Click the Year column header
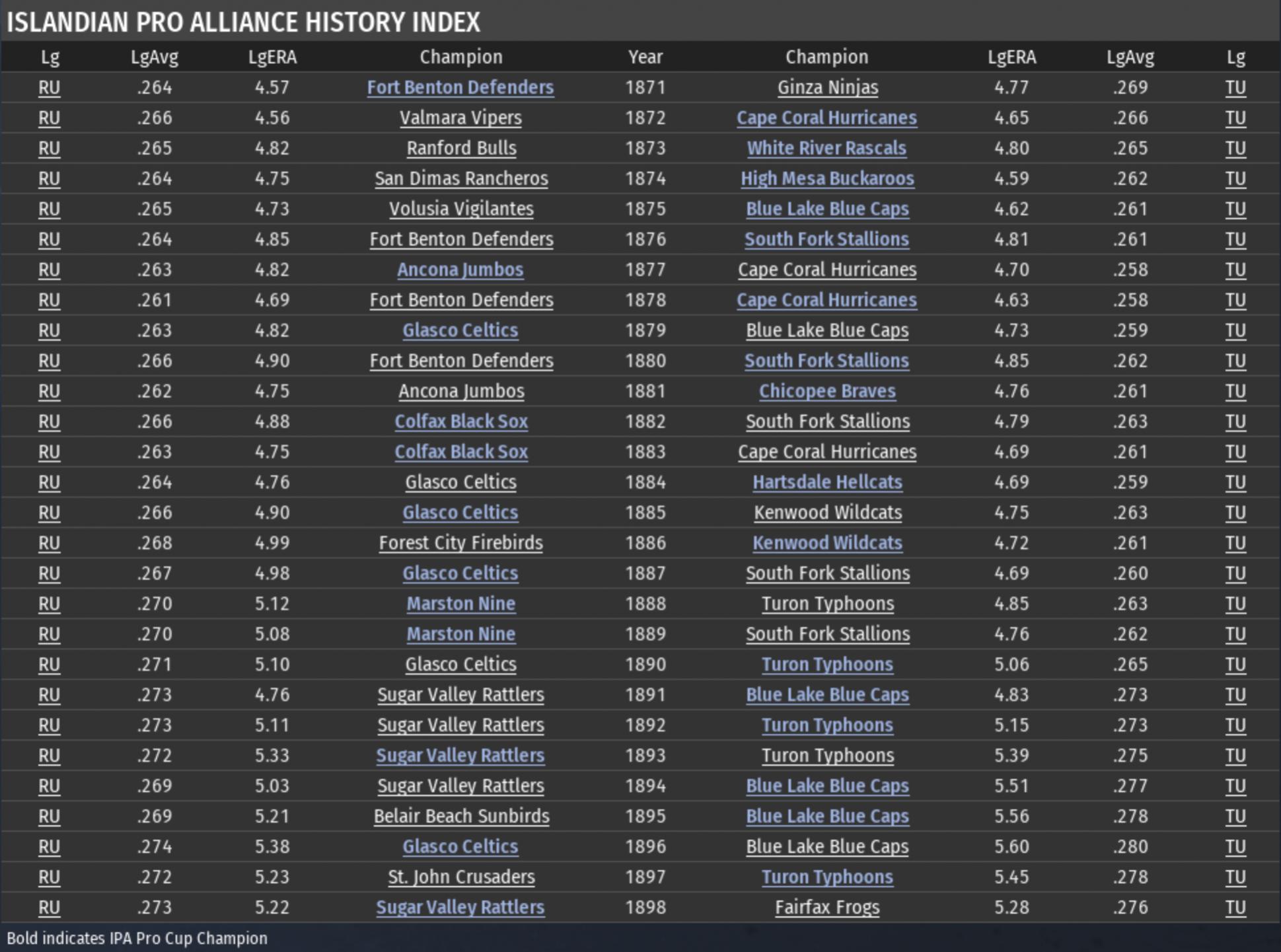Screen dimensions: 1281x952 pos(645,57)
